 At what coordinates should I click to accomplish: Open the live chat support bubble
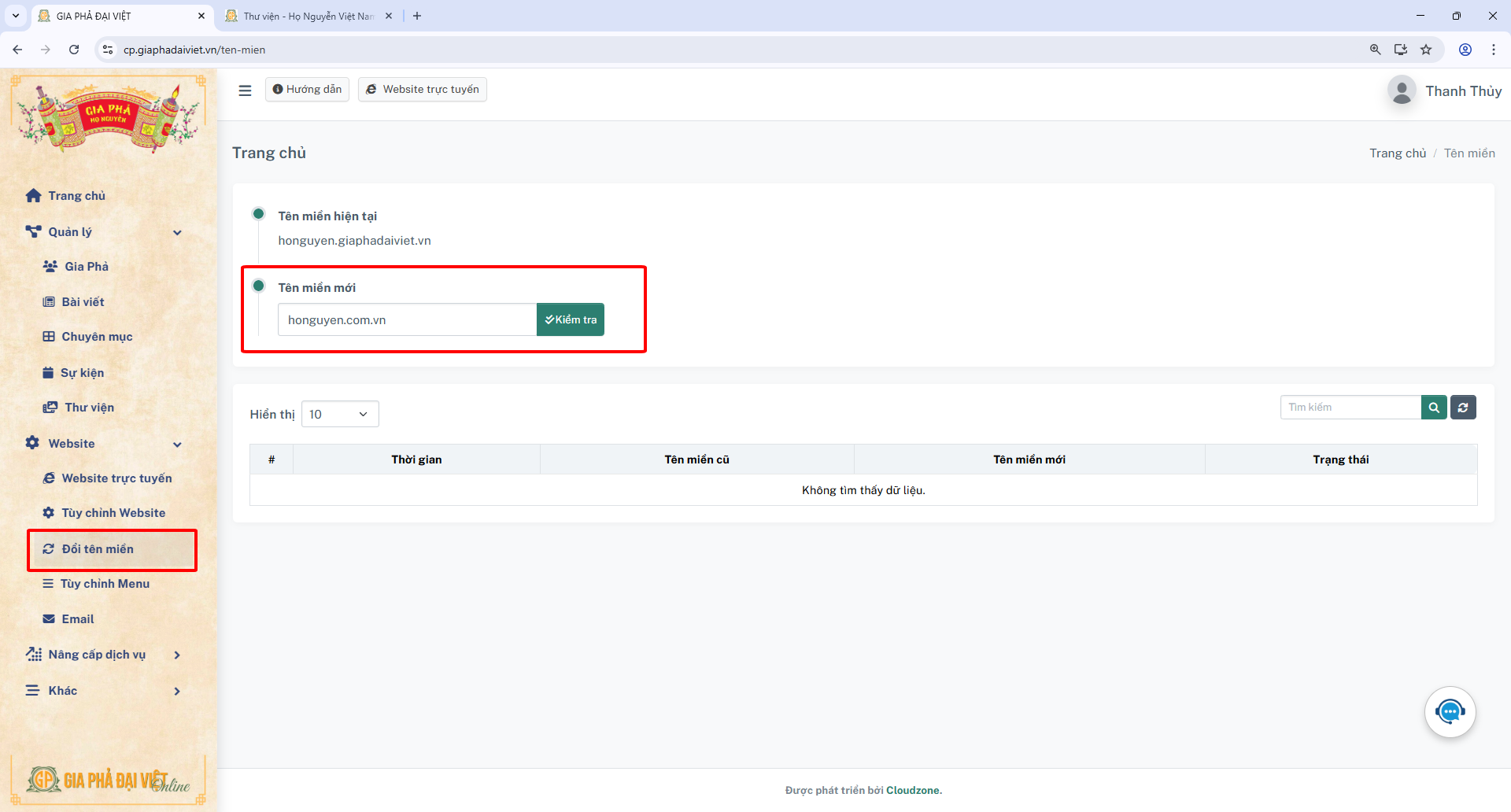pyautogui.click(x=1450, y=712)
